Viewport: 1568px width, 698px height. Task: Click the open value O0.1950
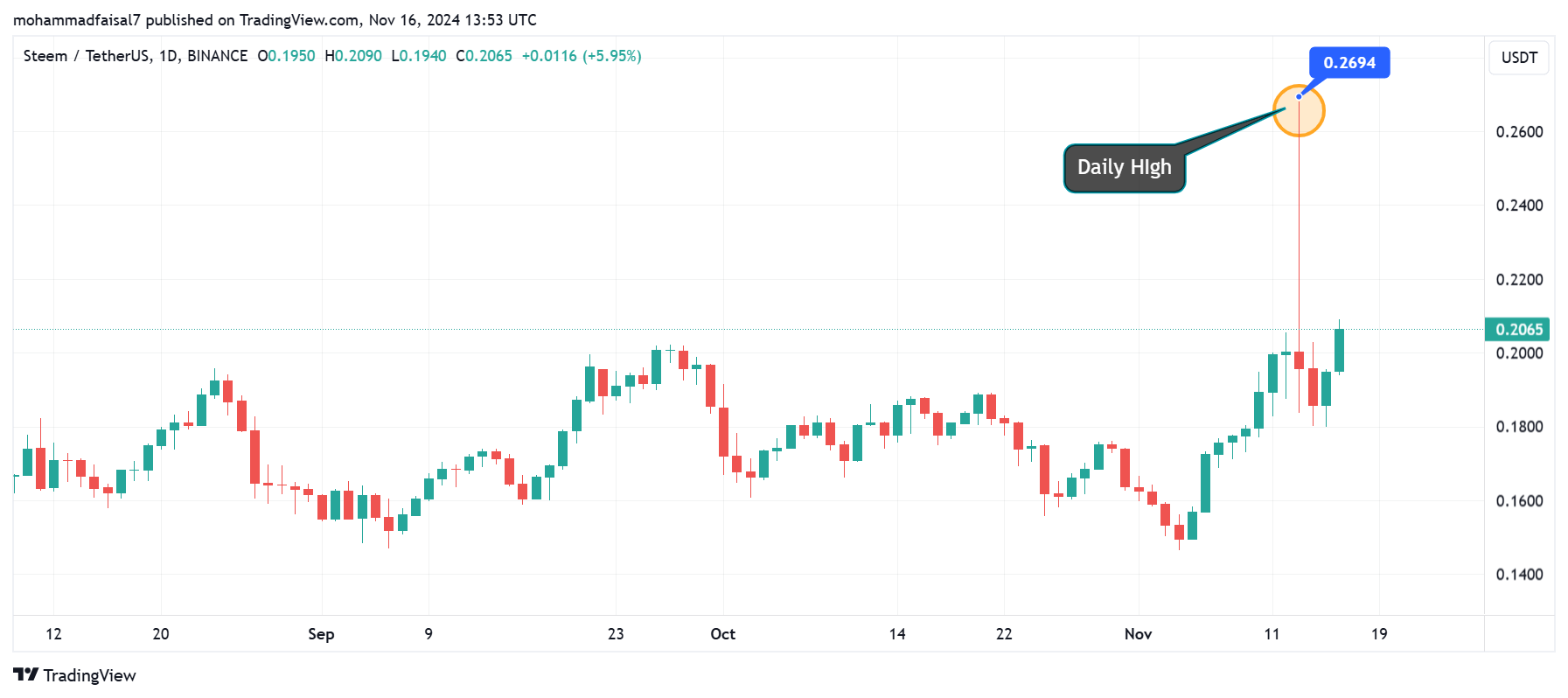[x=286, y=56]
